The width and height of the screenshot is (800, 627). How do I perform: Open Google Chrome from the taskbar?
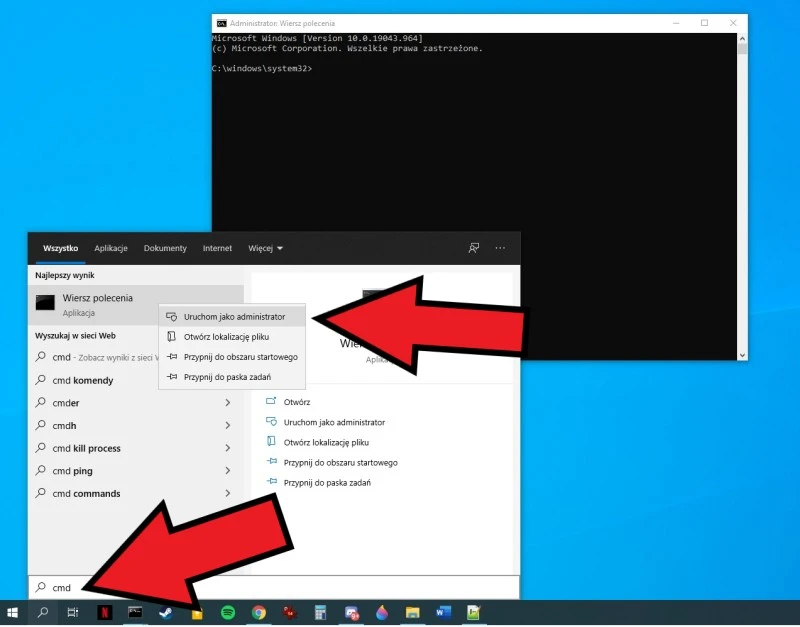point(257,611)
